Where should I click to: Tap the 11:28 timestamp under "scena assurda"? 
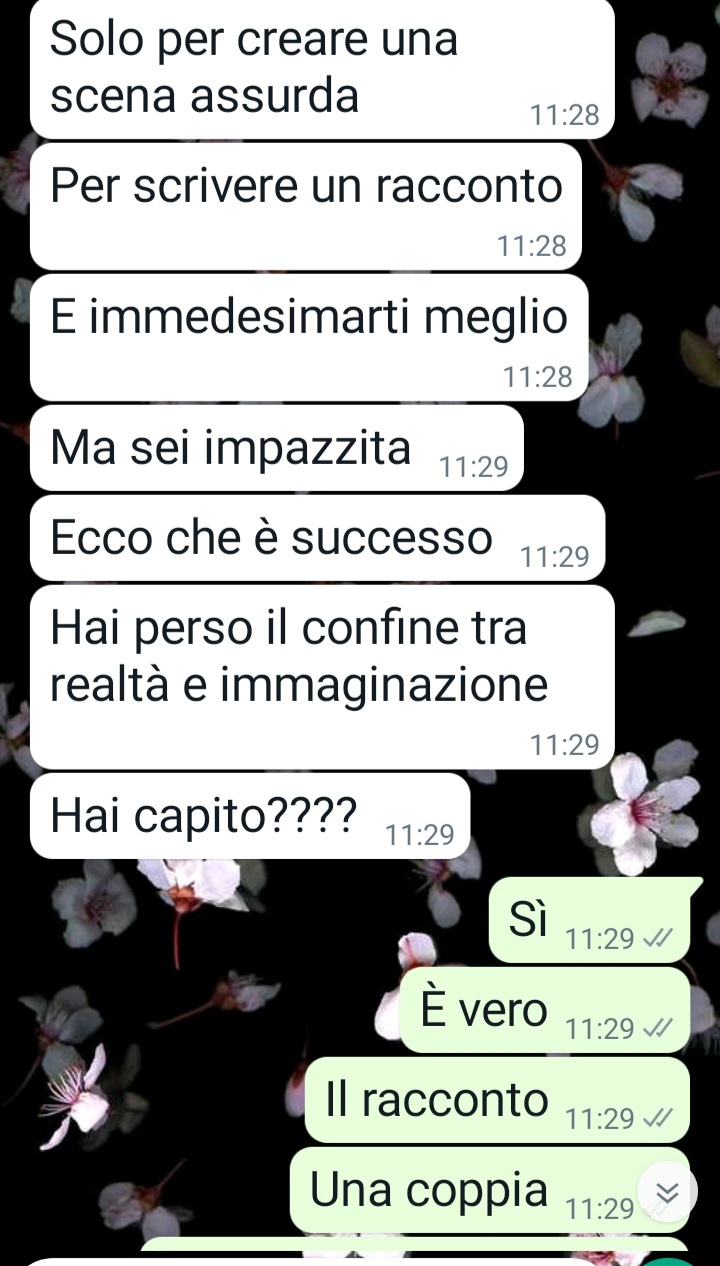[x=565, y=116]
